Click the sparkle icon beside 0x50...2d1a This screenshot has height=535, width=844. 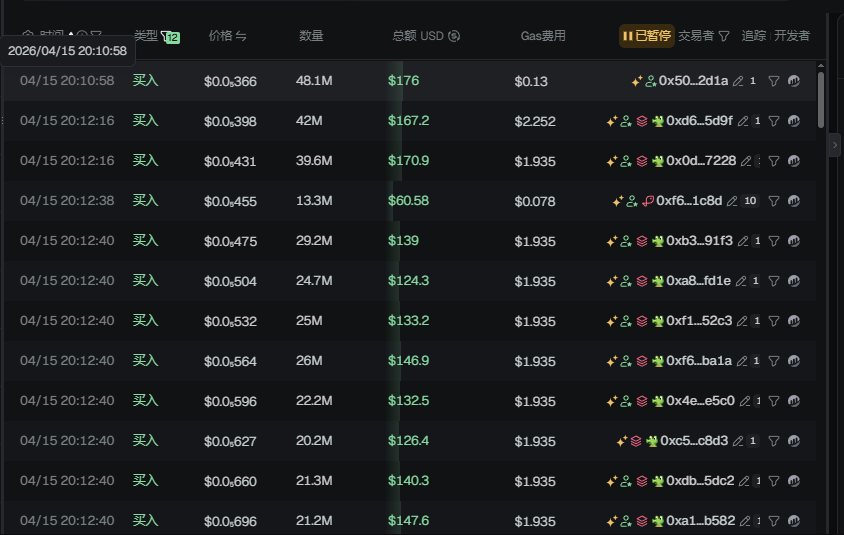pyautogui.click(x=637, y=81)
